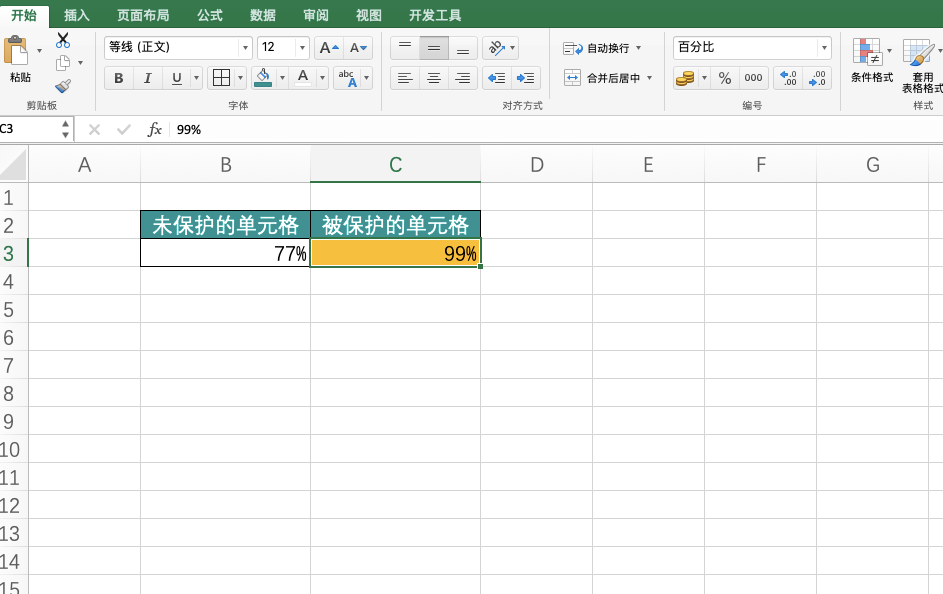Image resolution: width=943 pixels, height=594 pixels.
Task: Cancel entry with X icon
Action: (94, 129)
